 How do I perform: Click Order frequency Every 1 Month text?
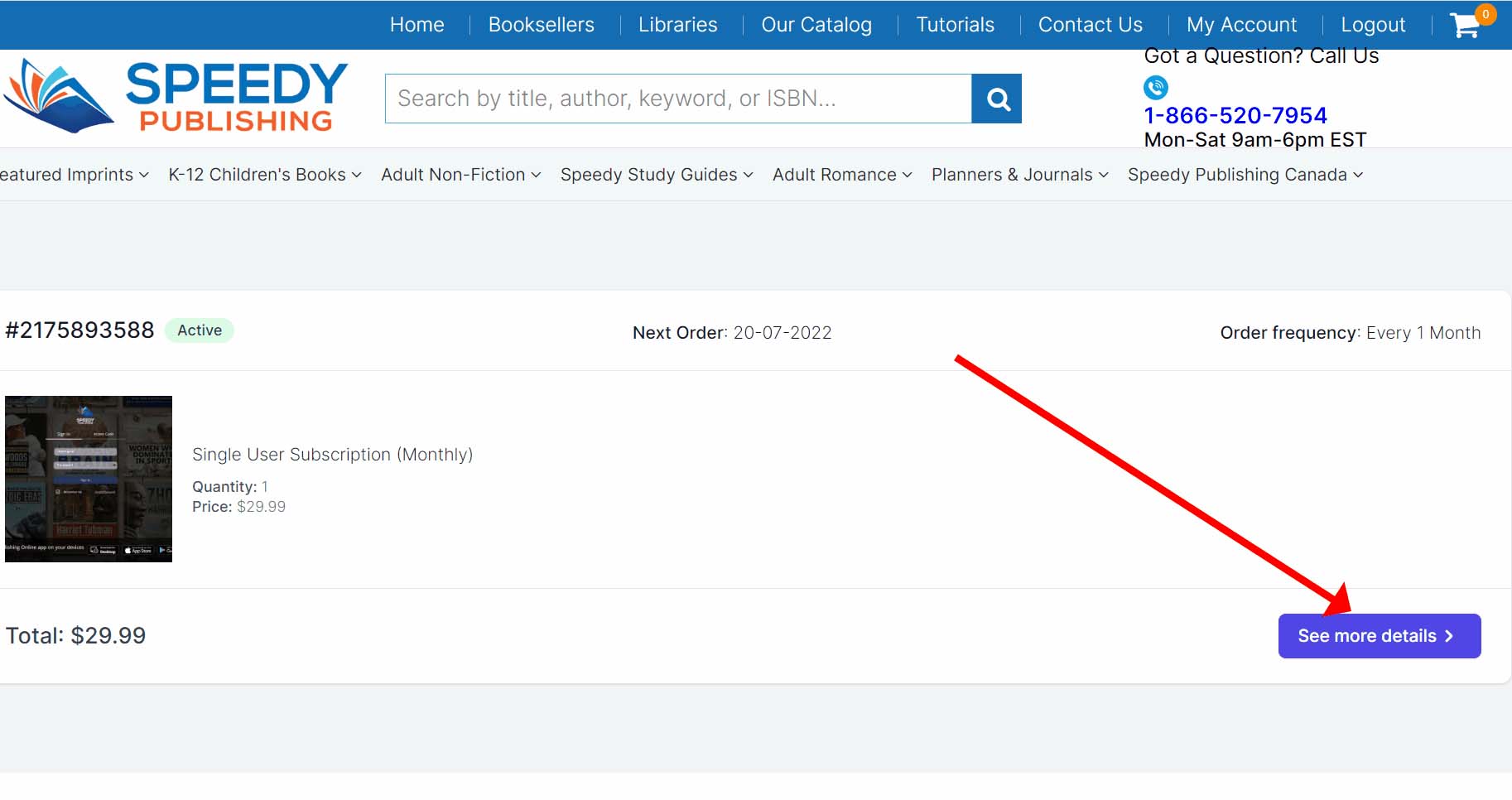(1351, 333)
